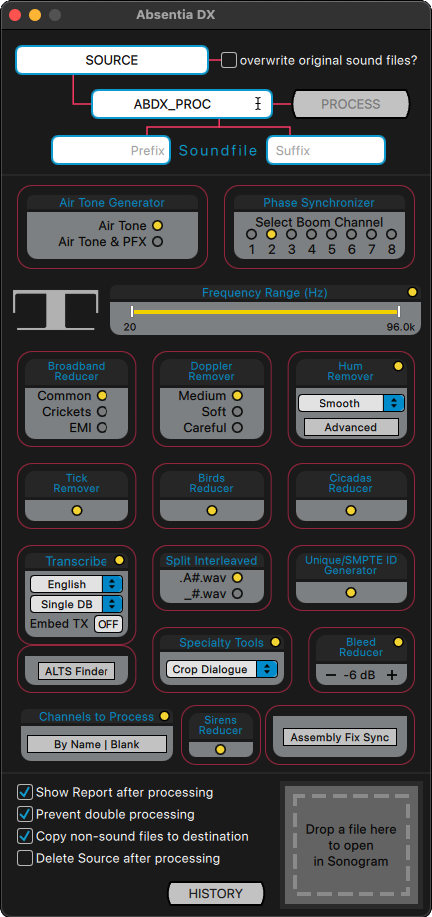Image resolution: width=432 pixels, height=917 pixels.
Task: Select the Air Tone & PFX option
Action: (x=157, y=242)
